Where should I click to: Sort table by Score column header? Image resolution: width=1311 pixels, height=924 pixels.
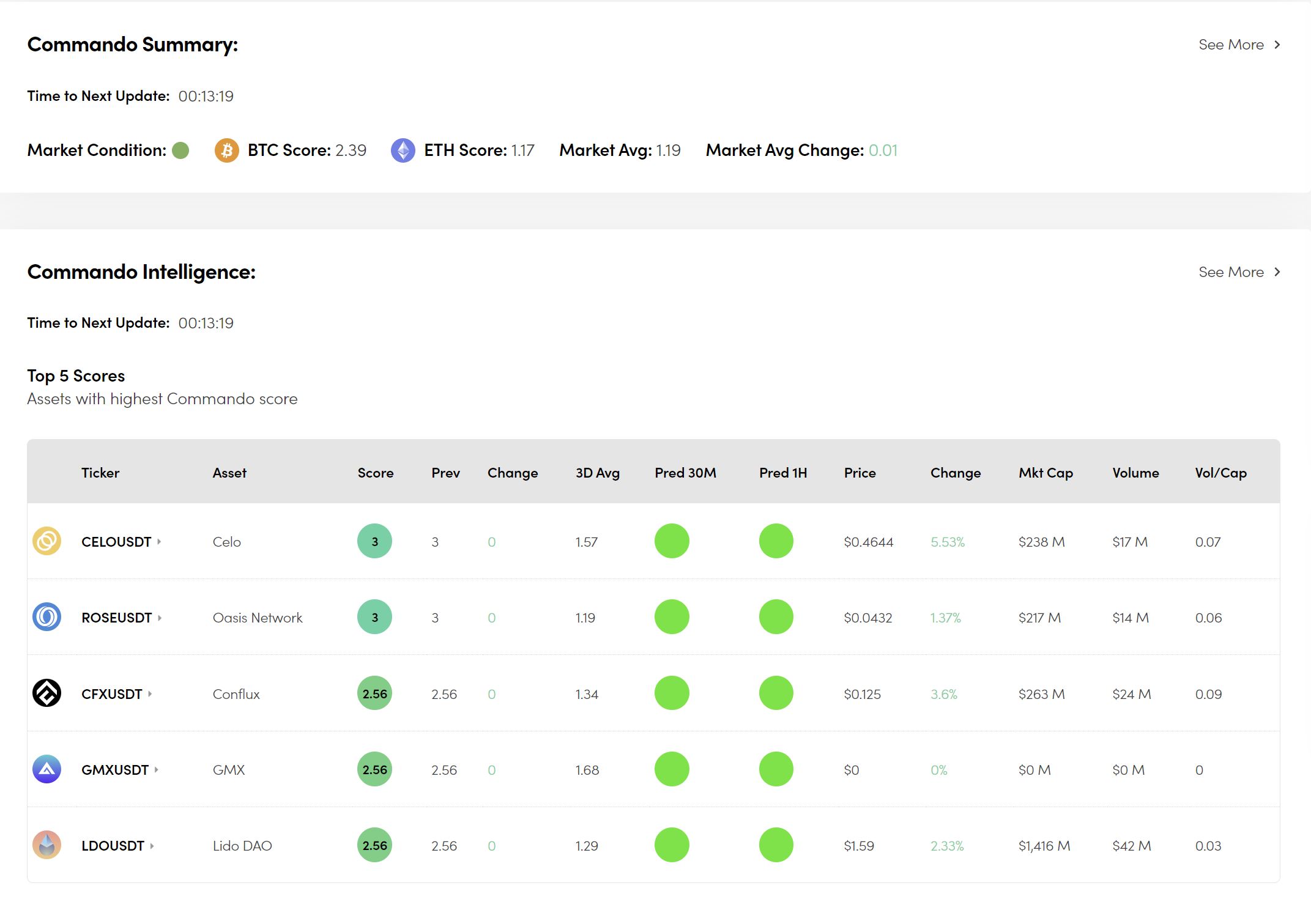[375, 473]
